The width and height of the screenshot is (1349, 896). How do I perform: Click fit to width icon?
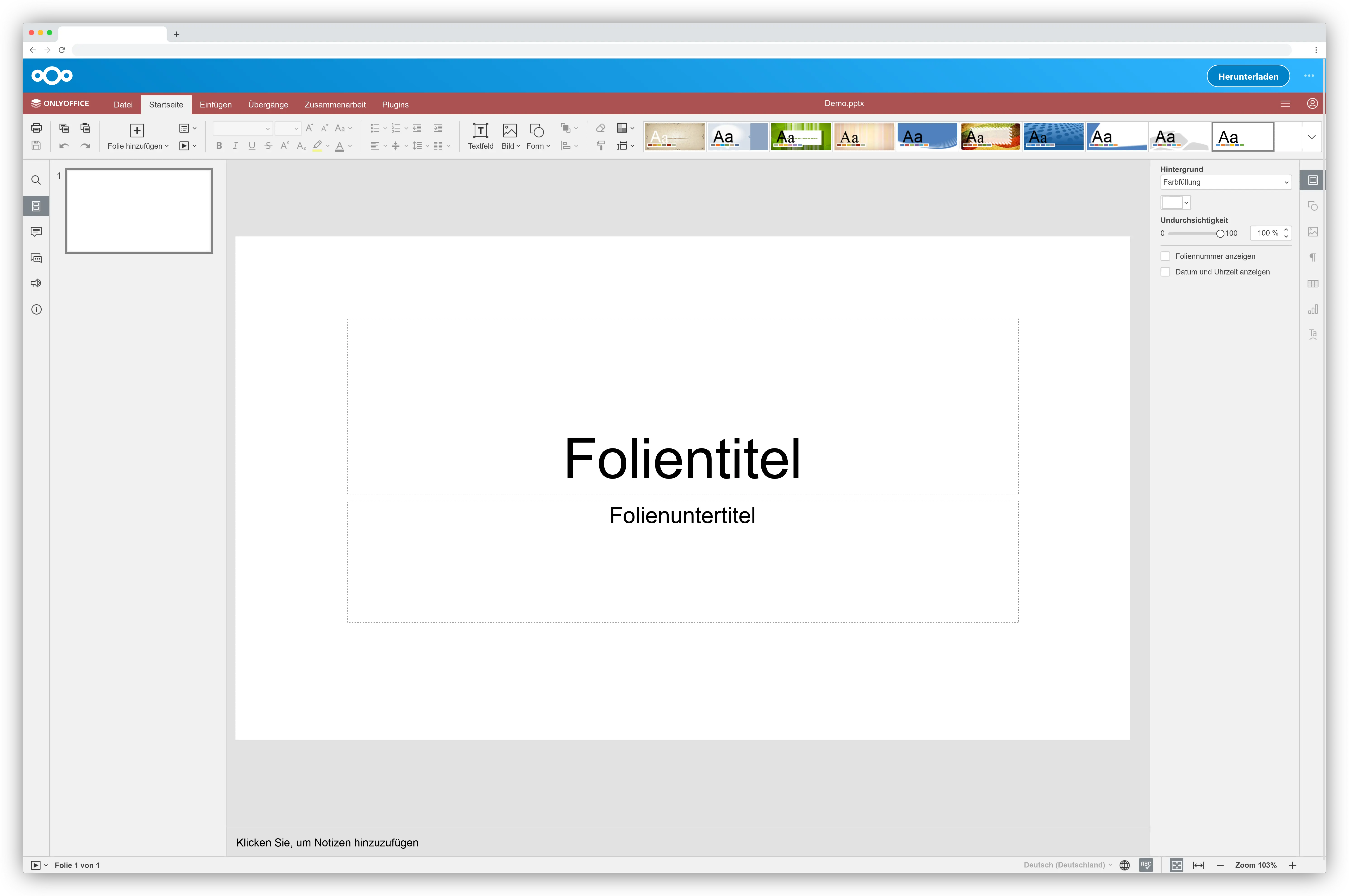coord(1198,865)
